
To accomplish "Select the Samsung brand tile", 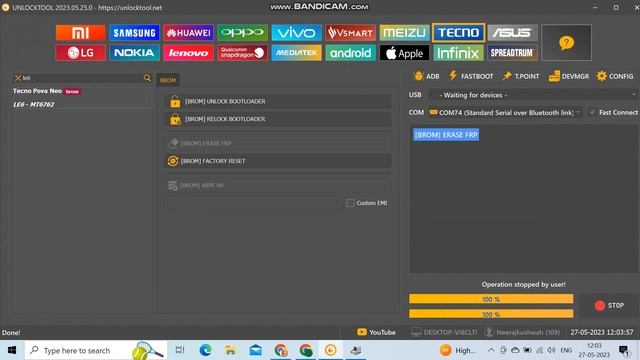I will (x=134, y=33).
